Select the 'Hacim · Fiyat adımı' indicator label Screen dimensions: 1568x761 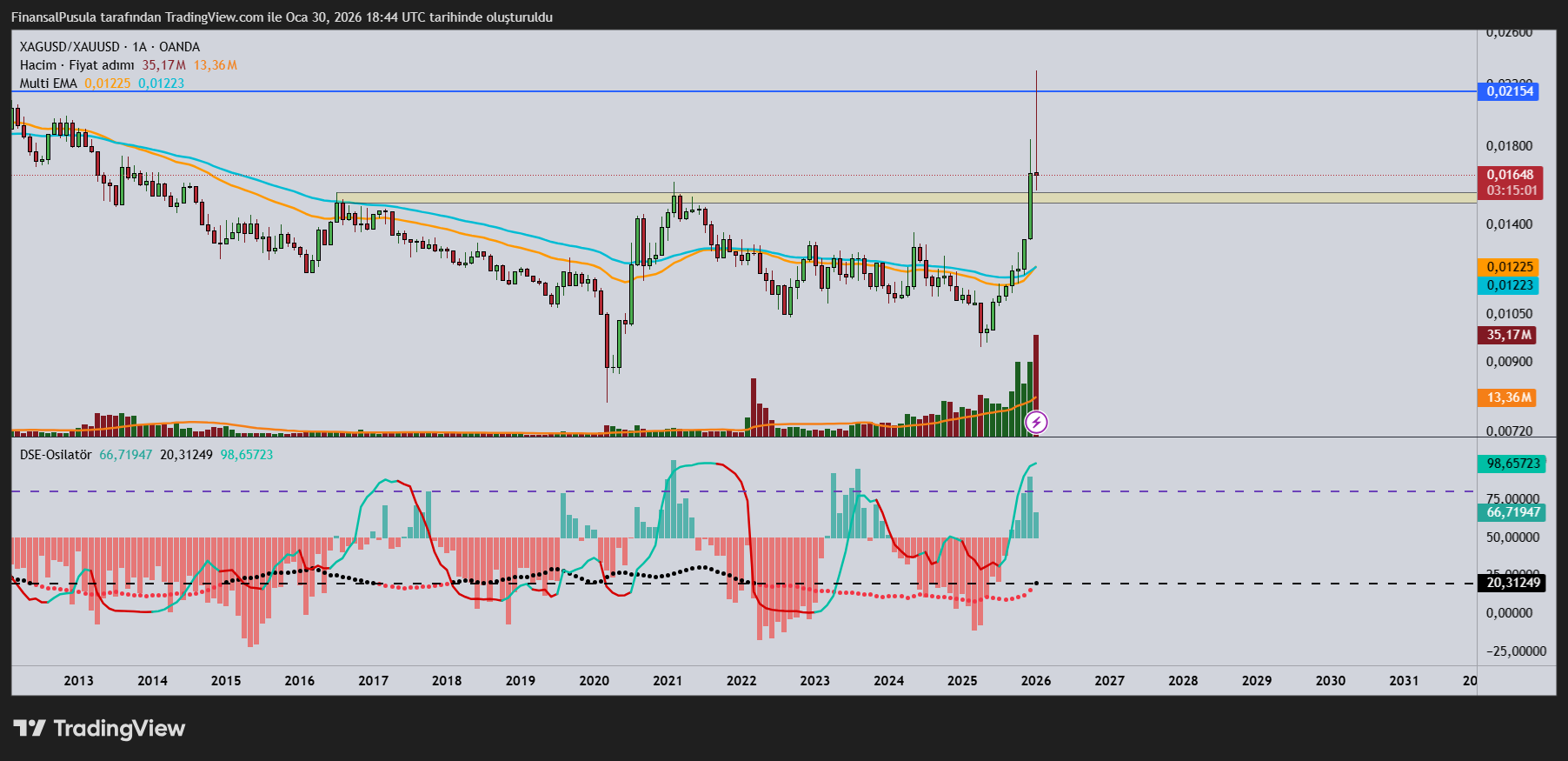pyautogui.click(x=77, y=65)
